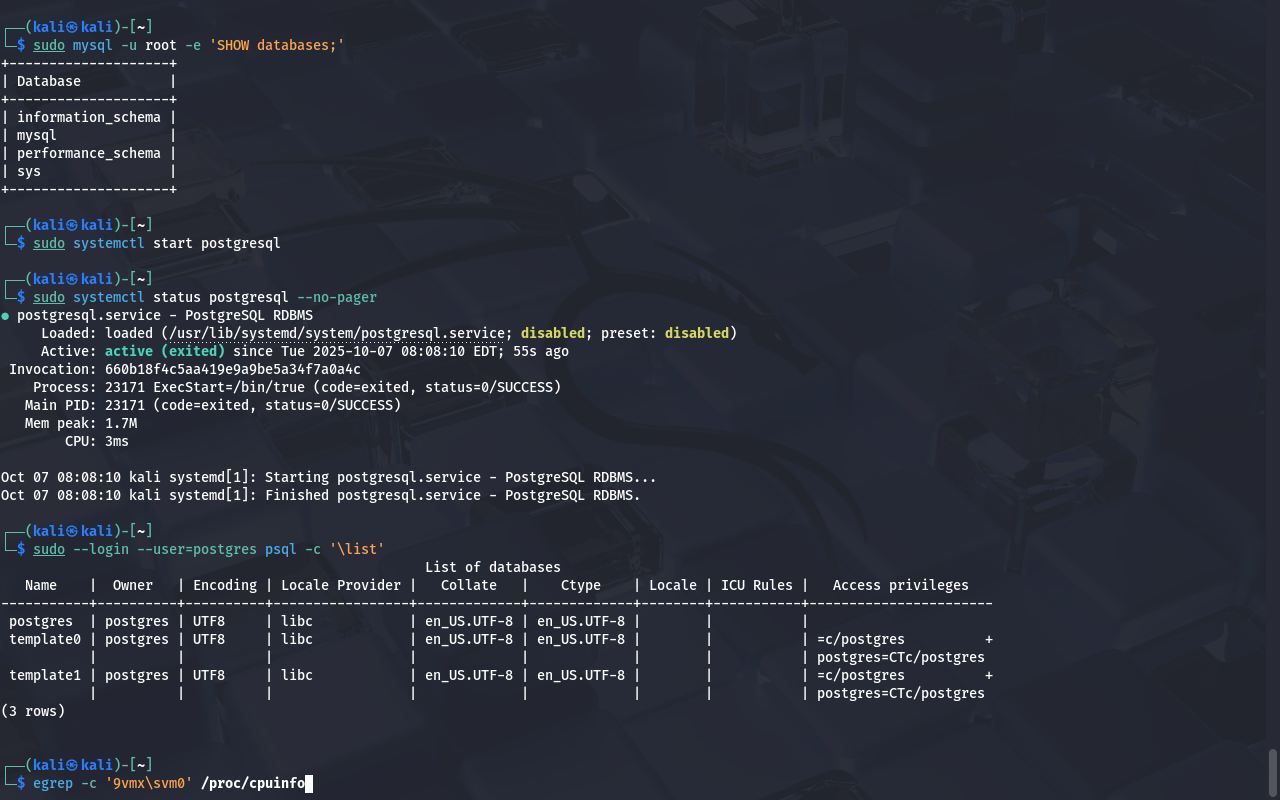Image resolution: width=1280 pixels, height=800 pixels.
Task: Place cursor at end of /proc/cpuinfo command
Action: pyautogui.click(x=309, y=784)
